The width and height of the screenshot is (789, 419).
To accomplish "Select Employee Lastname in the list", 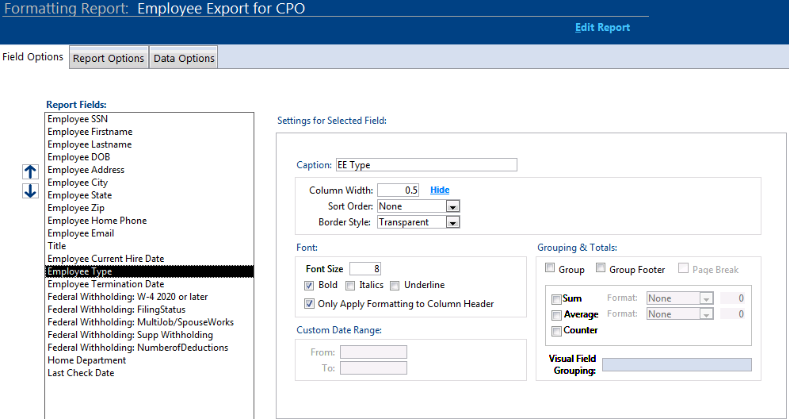I will point(149,144).
